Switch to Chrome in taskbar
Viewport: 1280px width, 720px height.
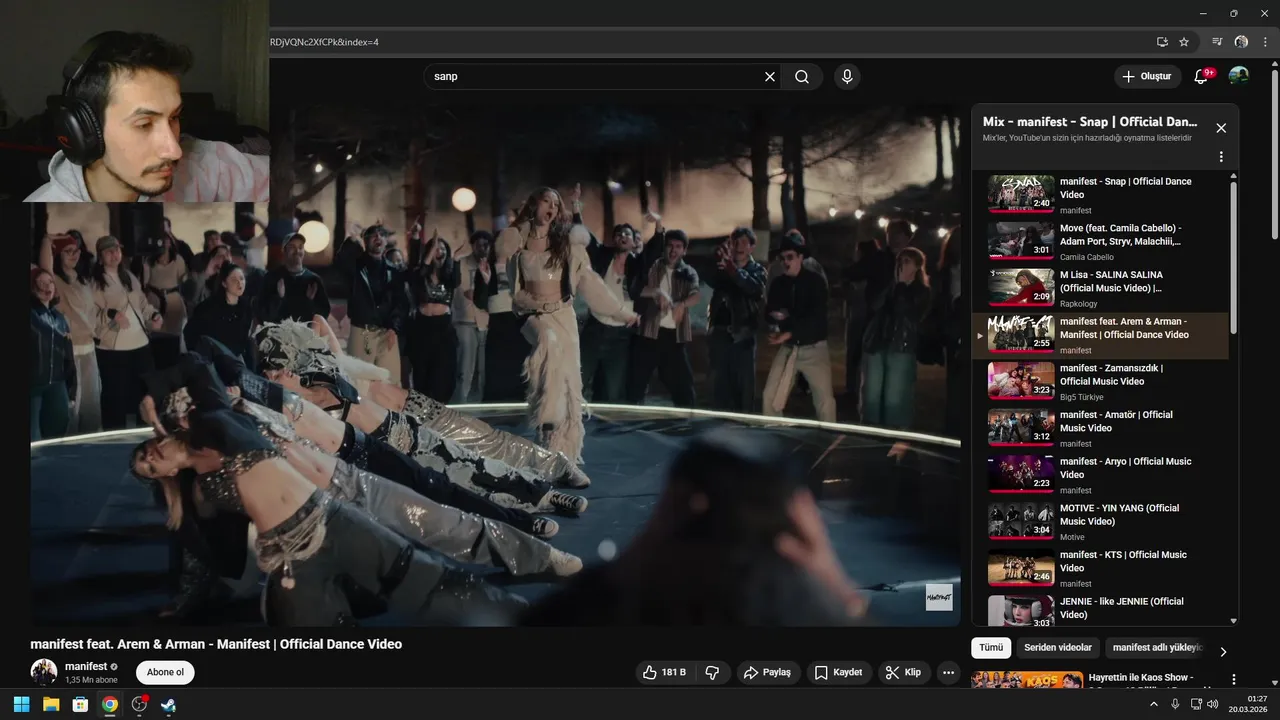[x=109, y=704]
